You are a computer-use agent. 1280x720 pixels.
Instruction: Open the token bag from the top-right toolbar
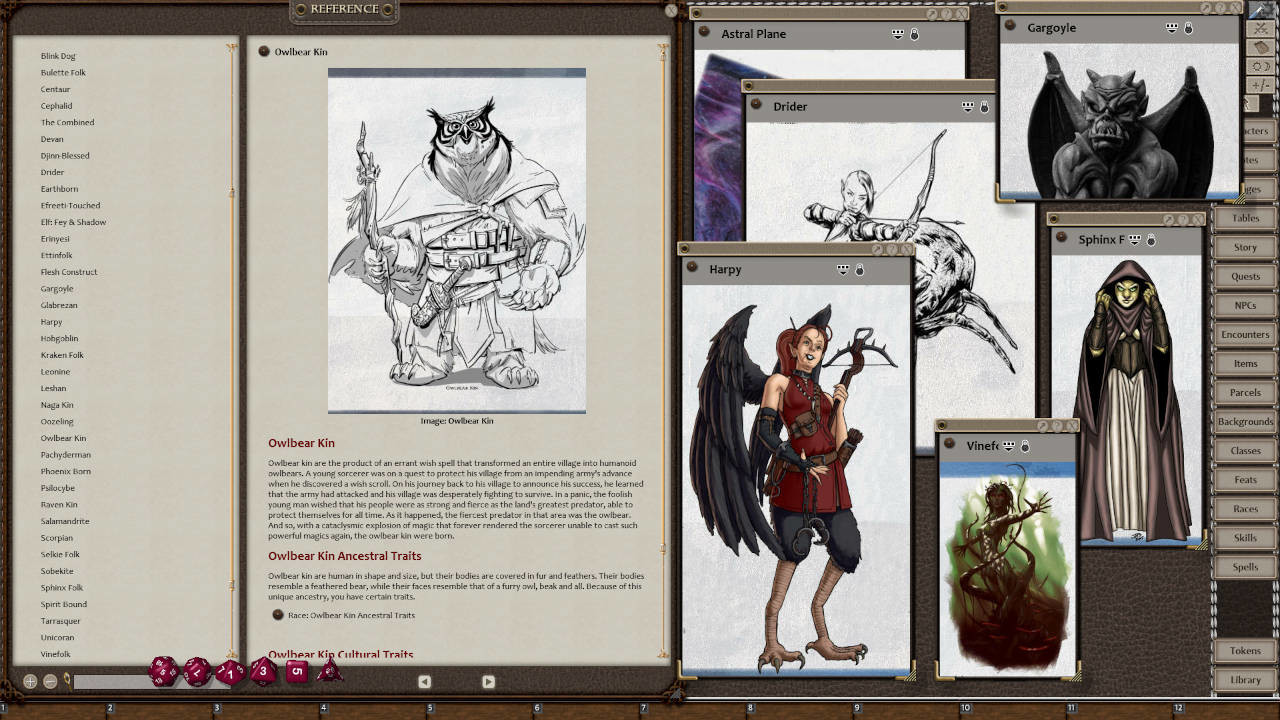tap(1261, 47)
